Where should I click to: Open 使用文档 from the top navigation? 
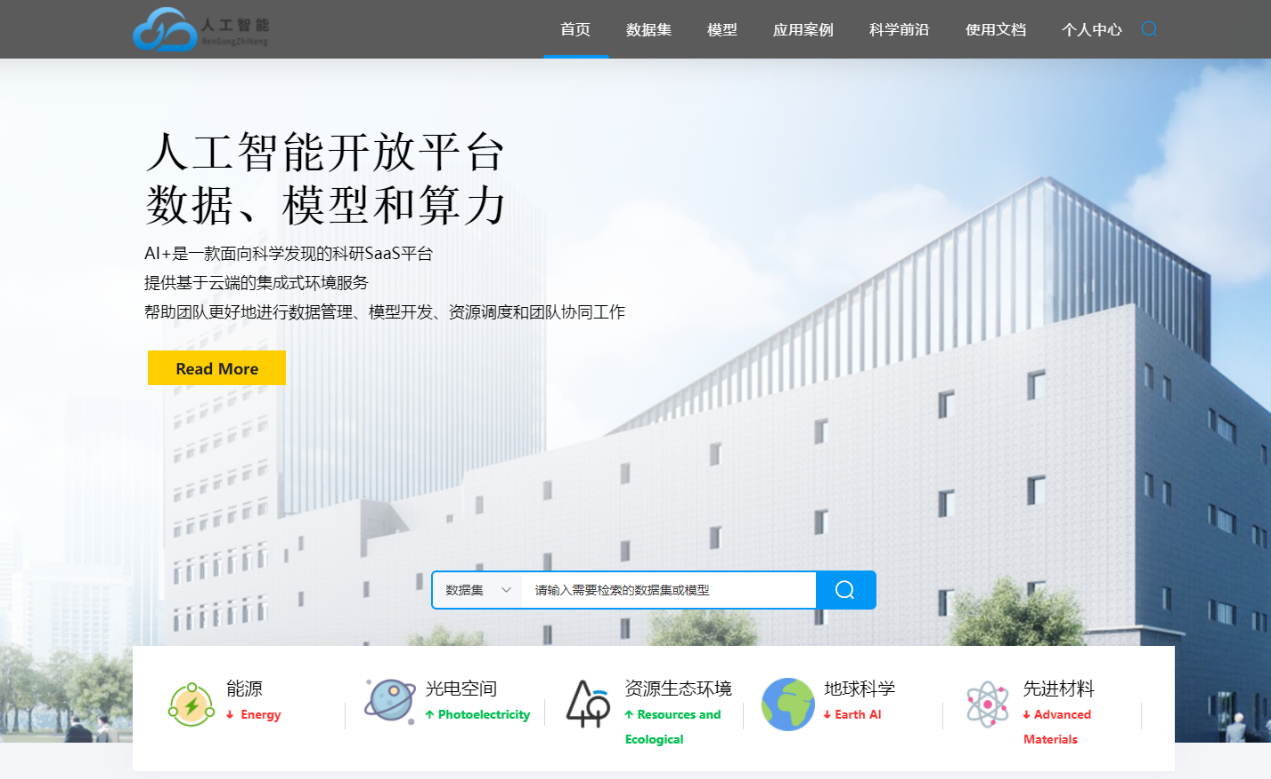coord(995,29)
